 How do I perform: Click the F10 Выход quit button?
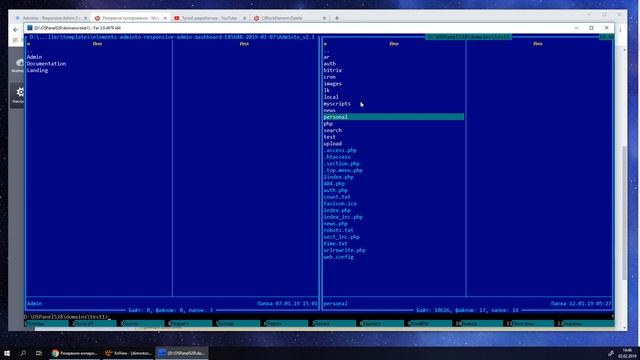coord(479,323)
